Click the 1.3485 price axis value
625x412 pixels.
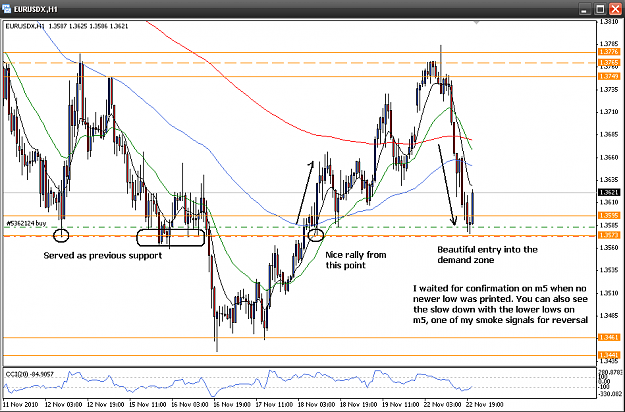point(609,315)
